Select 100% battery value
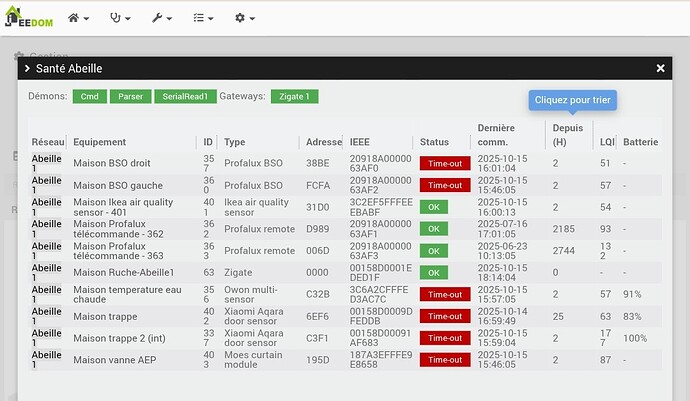Image resolution: width=690 pixels, height=401 pixels. point(635,338)
